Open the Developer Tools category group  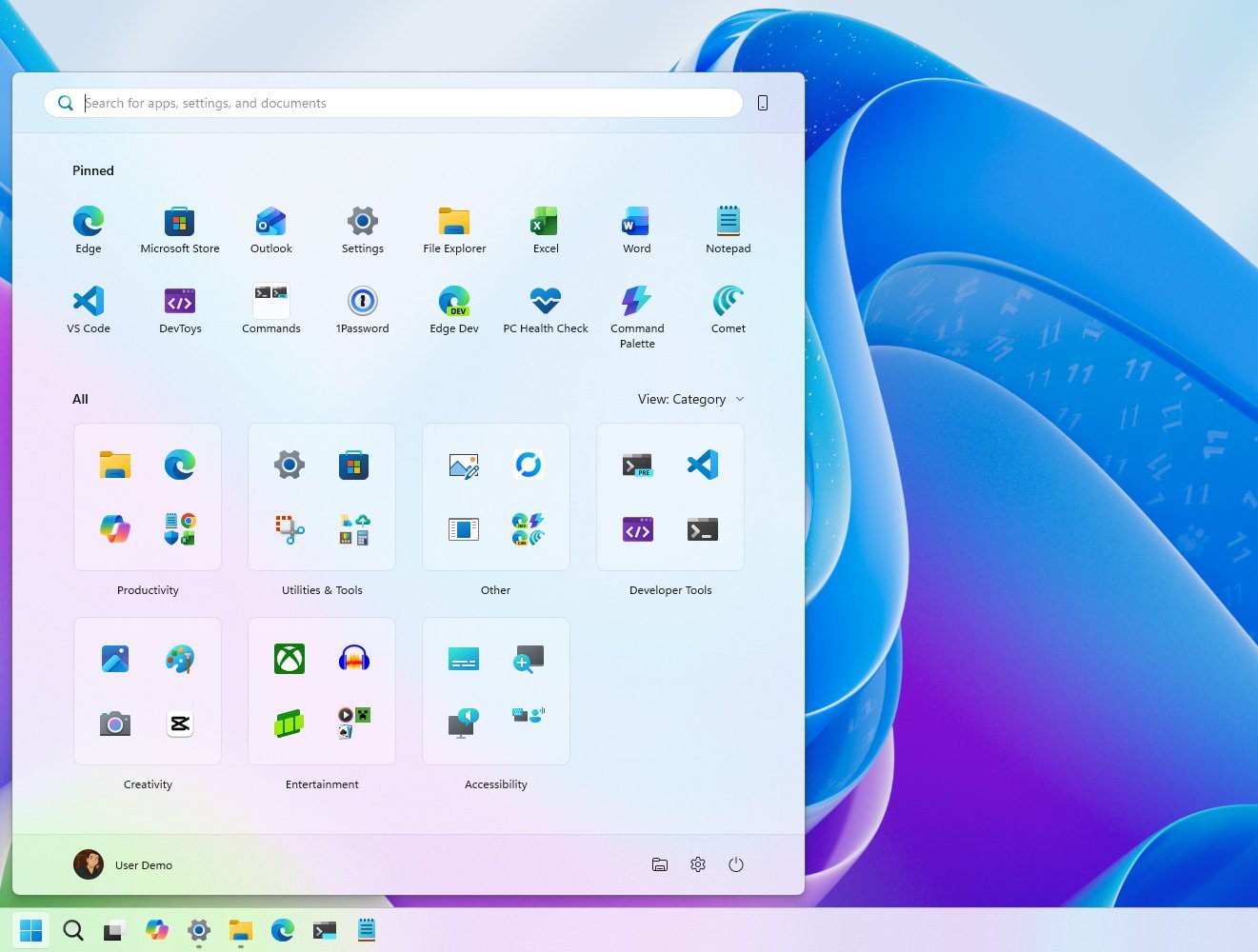(669, 497)
